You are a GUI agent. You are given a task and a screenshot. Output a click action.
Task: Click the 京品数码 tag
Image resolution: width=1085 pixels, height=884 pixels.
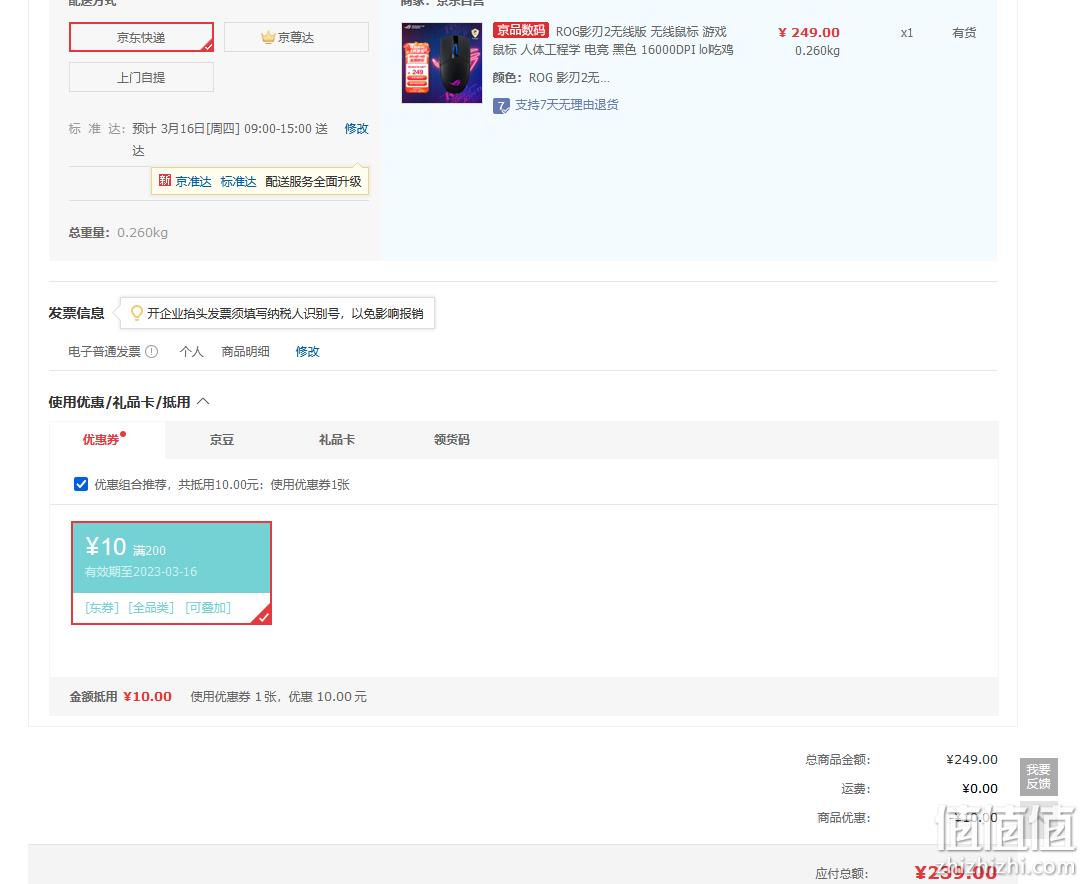pos(521,30)
